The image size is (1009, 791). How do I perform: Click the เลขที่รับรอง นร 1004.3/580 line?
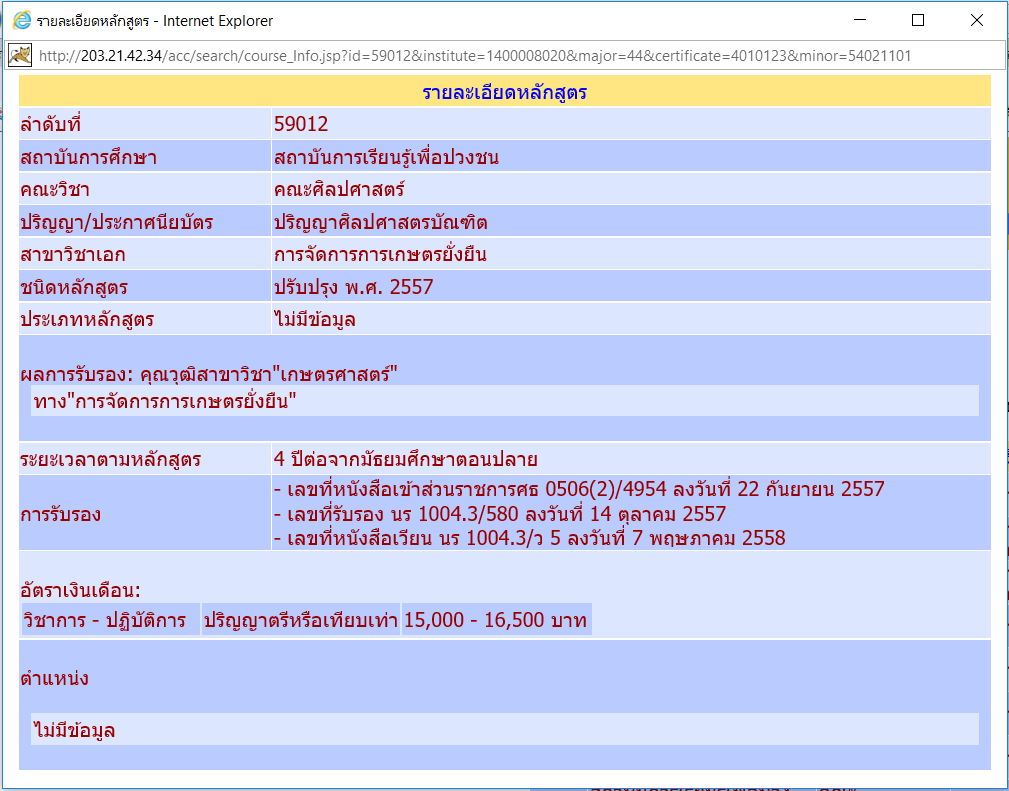[500, 514]
